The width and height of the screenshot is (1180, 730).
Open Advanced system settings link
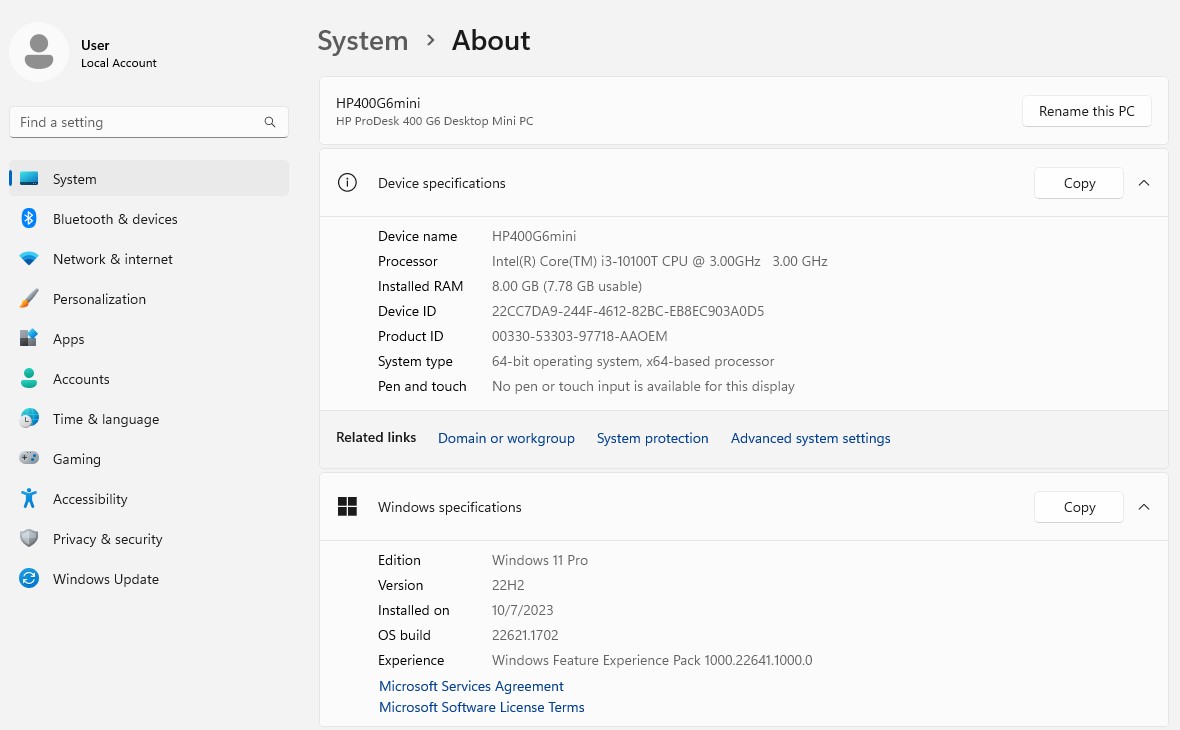[x=810, y=438]
